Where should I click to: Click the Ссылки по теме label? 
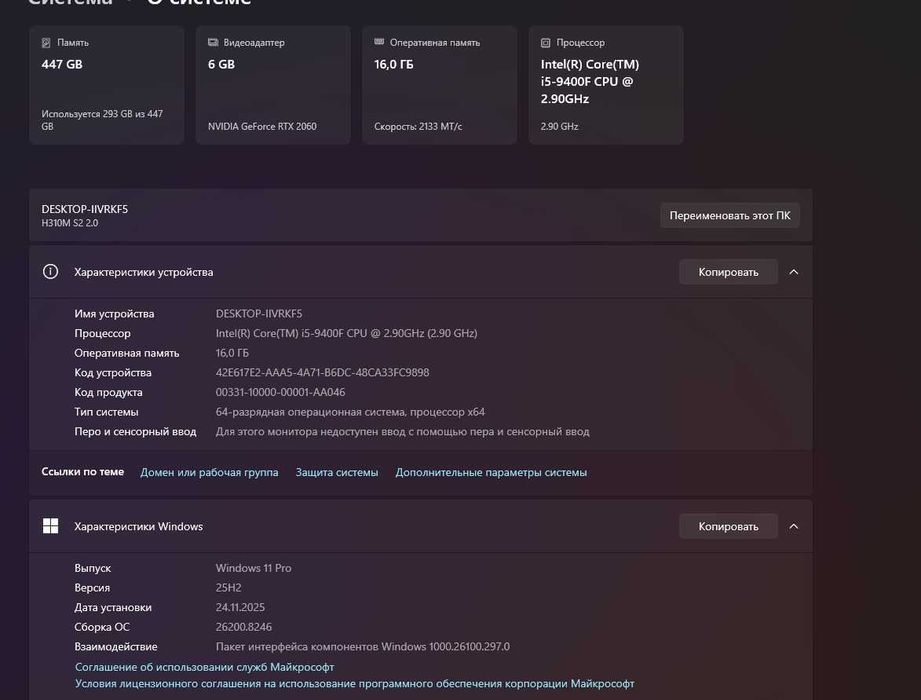(83, 472)
